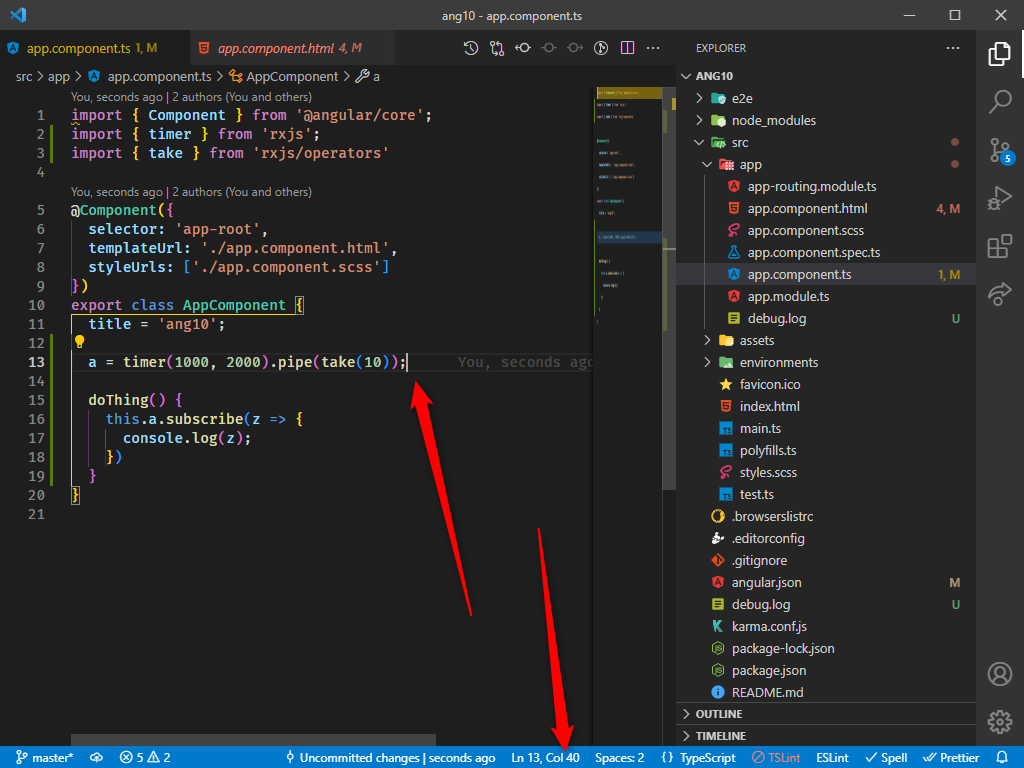The width and height of the screenshot is (1024, 768).
Task: Click Ln 13, Col 40 to go to line
Action: [x=546, y=757]
